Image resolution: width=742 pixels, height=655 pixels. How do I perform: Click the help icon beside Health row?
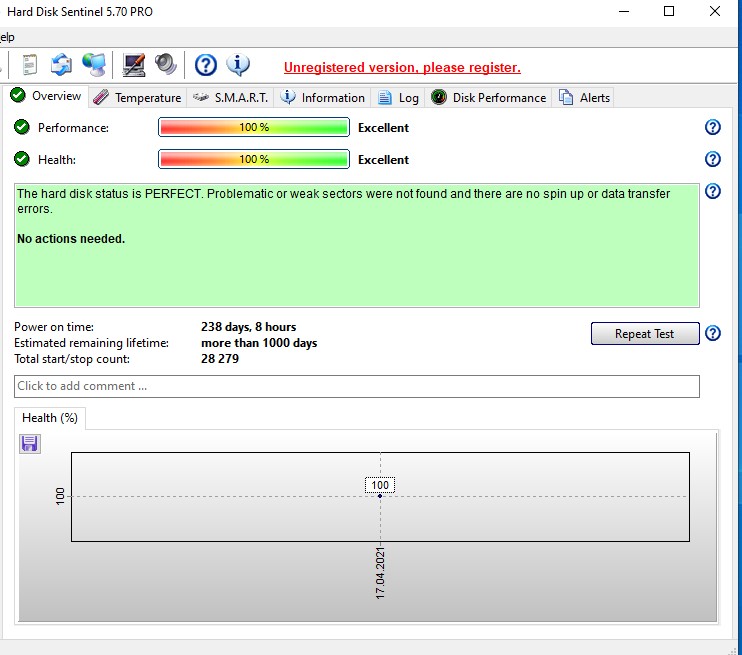[x=713, y=159]
